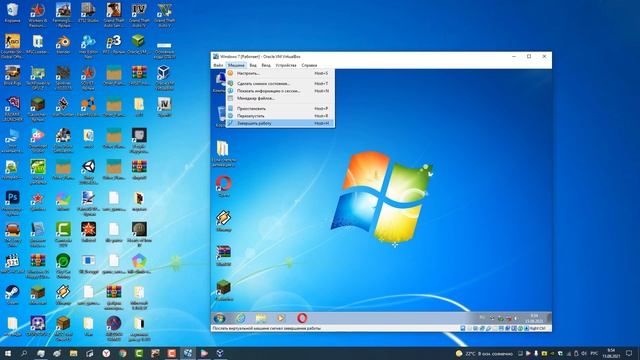Choose Завершить работу menu entry
The image size is (640, 360).
click(280, 123)
